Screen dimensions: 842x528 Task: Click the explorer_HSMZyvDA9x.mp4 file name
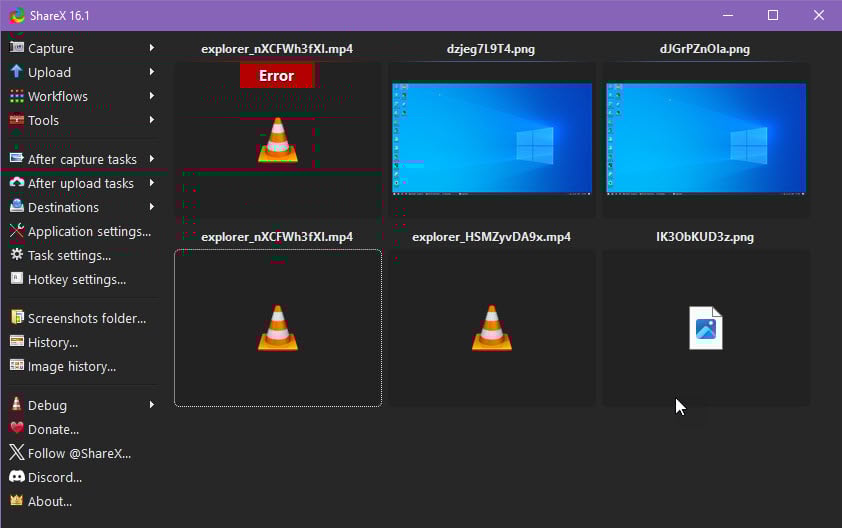click(x=491, y=237)
